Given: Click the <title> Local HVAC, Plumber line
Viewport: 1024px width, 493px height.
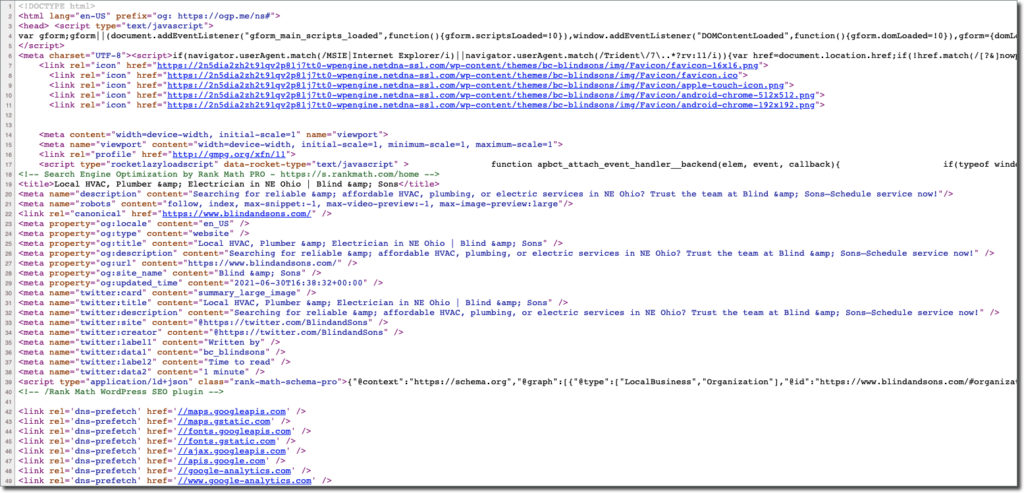Looking at the screenshot, I should click(229, 184).
